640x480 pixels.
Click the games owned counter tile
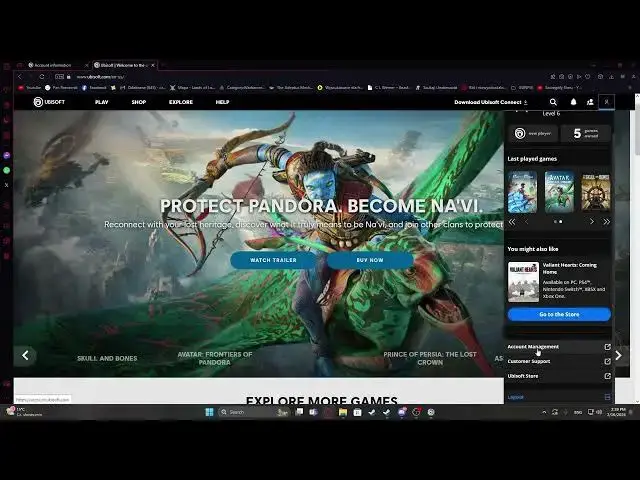(585, 133)
